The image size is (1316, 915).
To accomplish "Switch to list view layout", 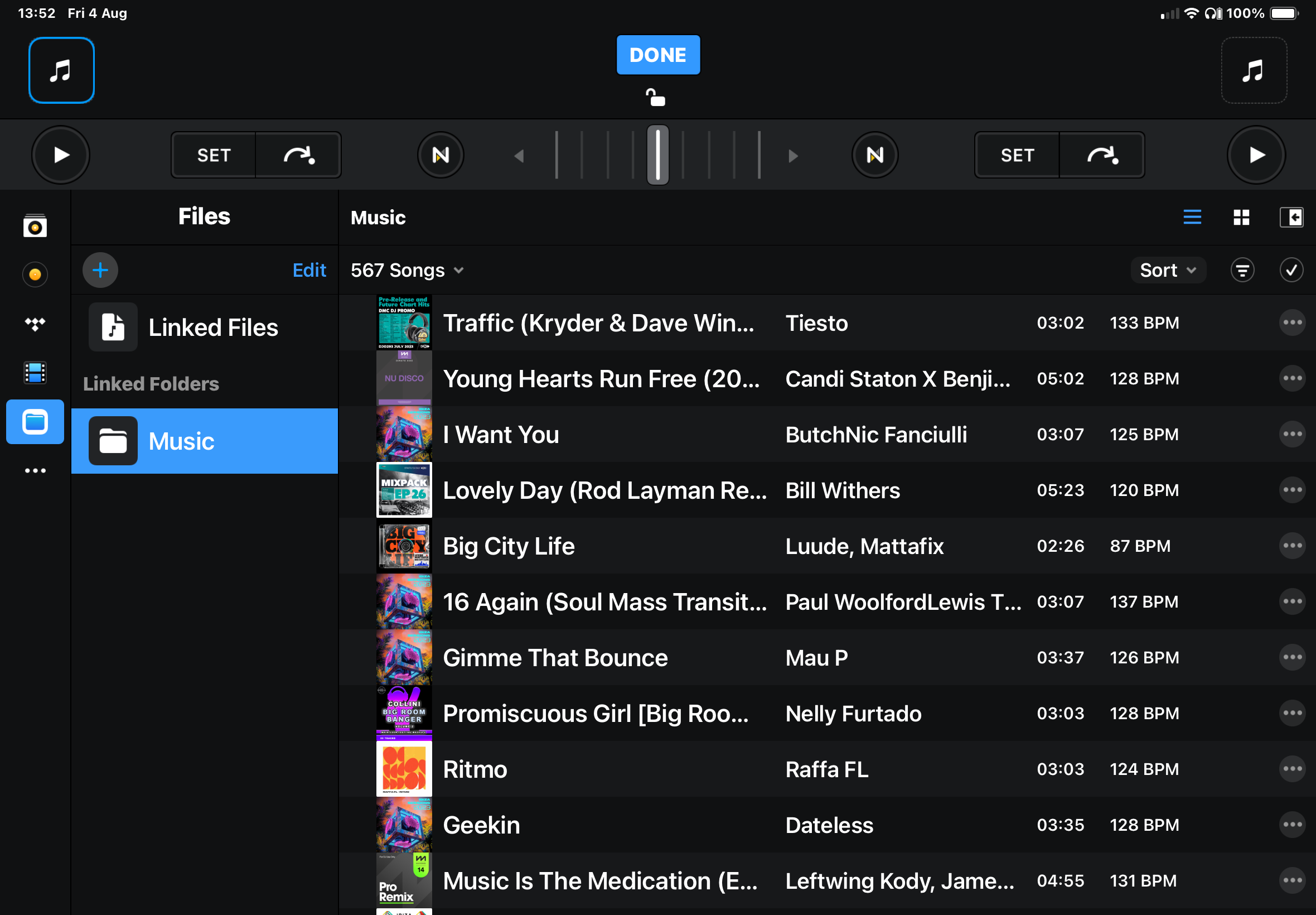I will tap(1192, 217).
